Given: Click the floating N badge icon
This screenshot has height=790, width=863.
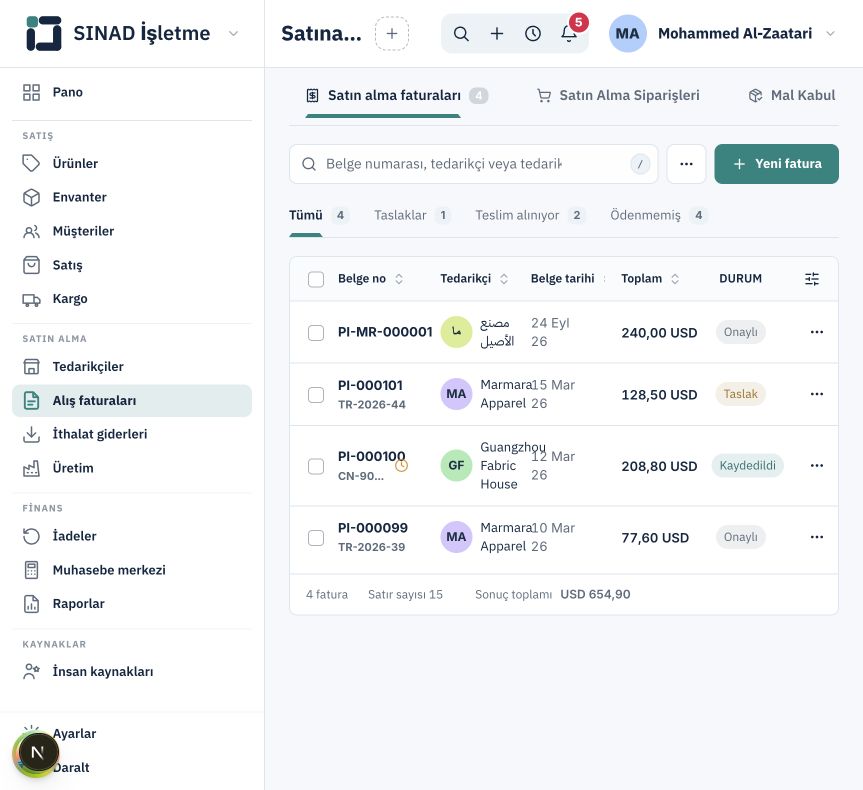Looking at the screenshot, I should pos(37,752).
